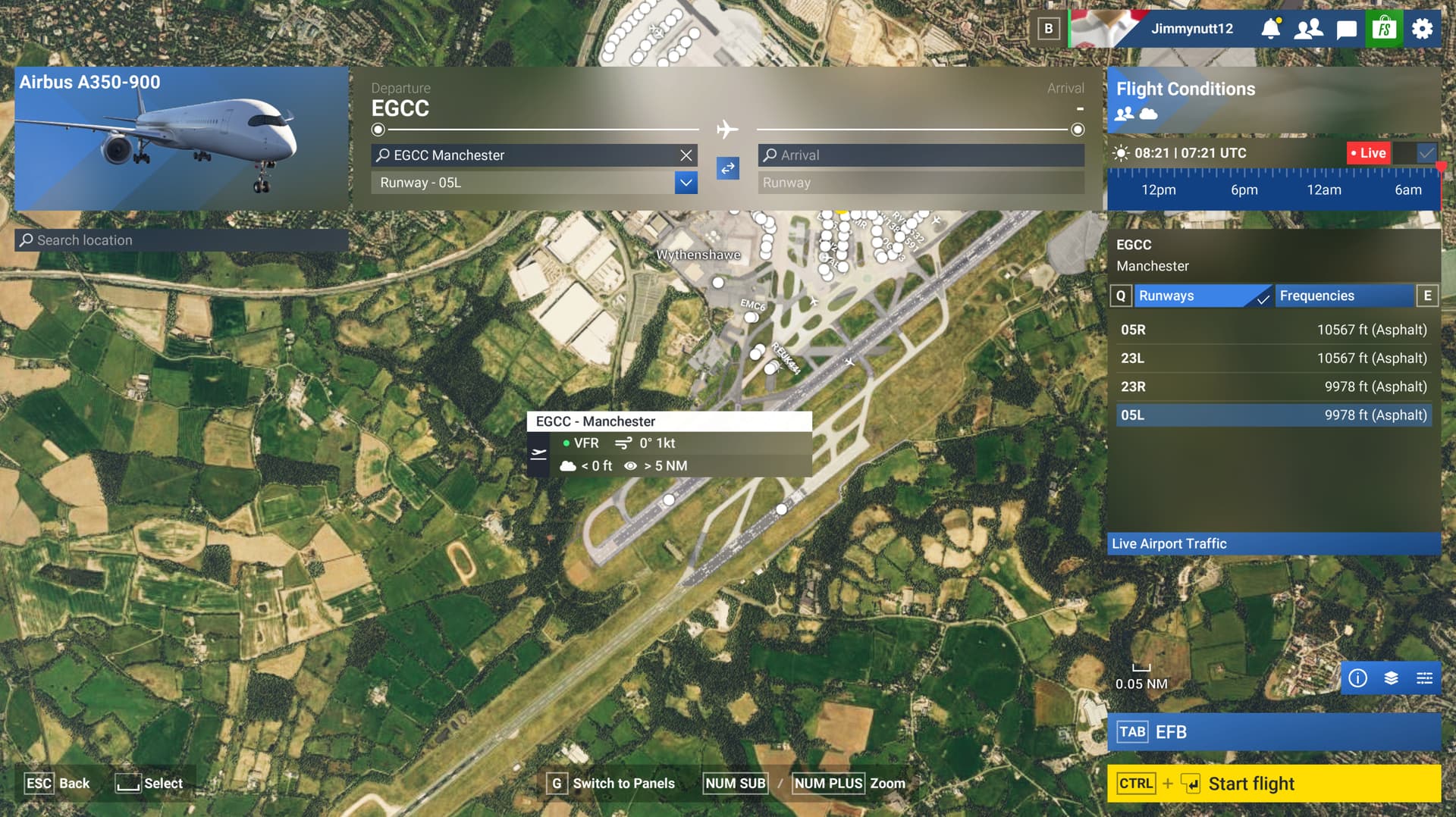This screenshot has width=1456, height=817.
Task: Toggle the Live time checkbox
Action: pyautogui.click(x=1426, y=153)
